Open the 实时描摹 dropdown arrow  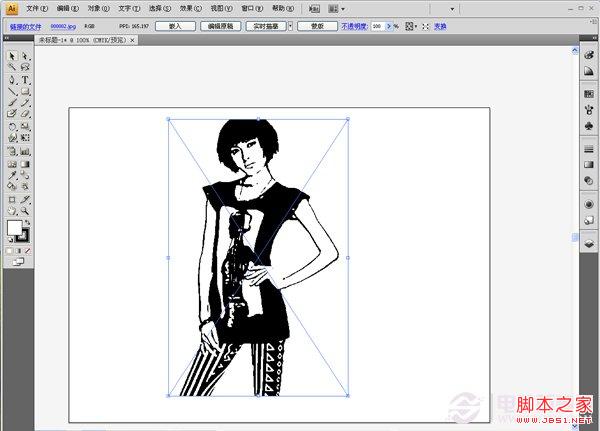click(x=290, y=26)
